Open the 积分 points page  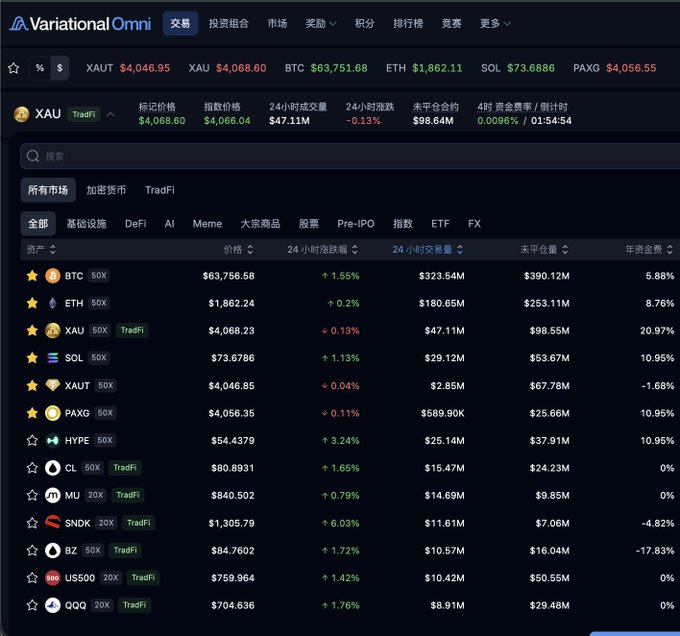pyautogui.click(x=364, y=23)
